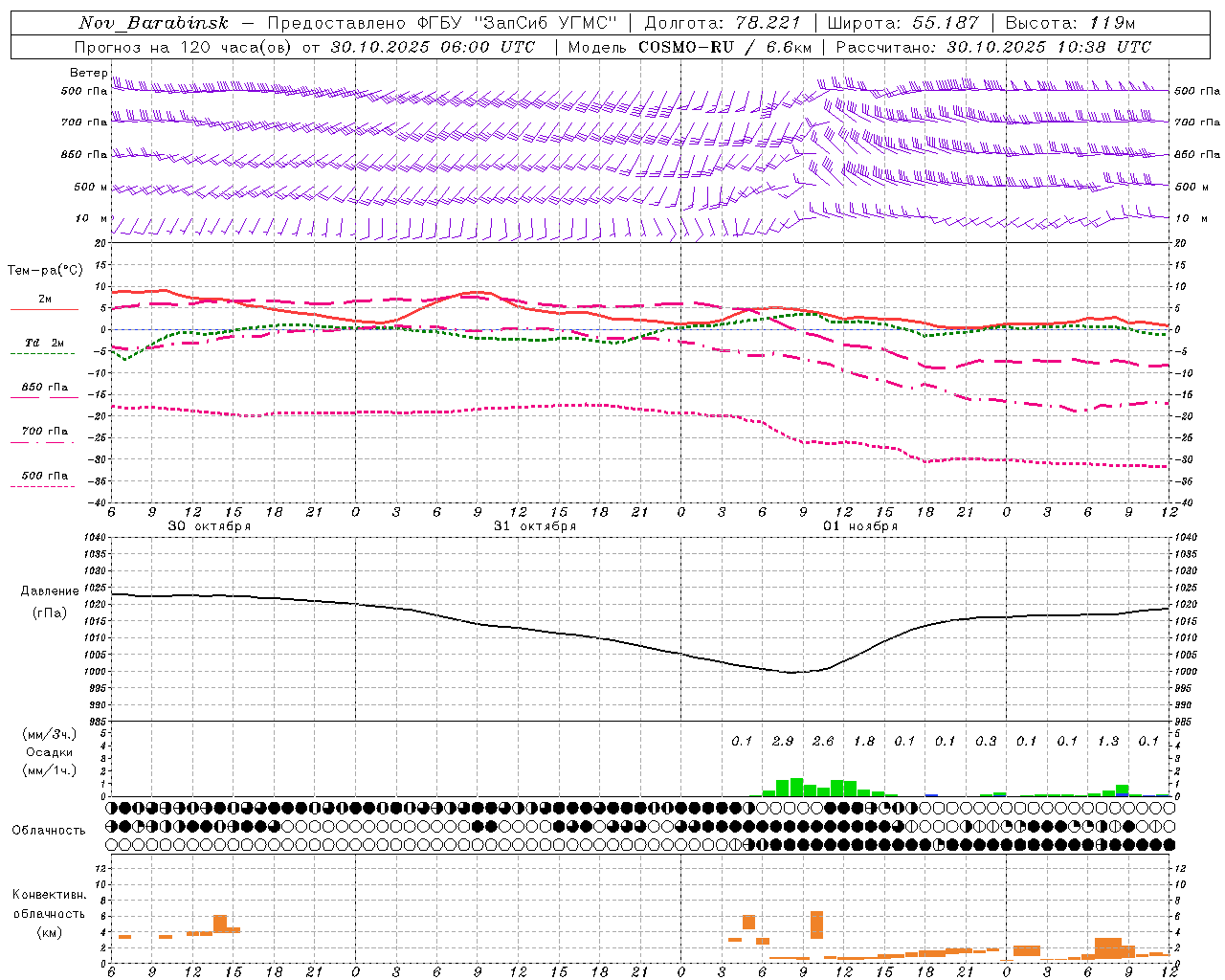Click the '2м' temperature legend entry

coord(45,299)
